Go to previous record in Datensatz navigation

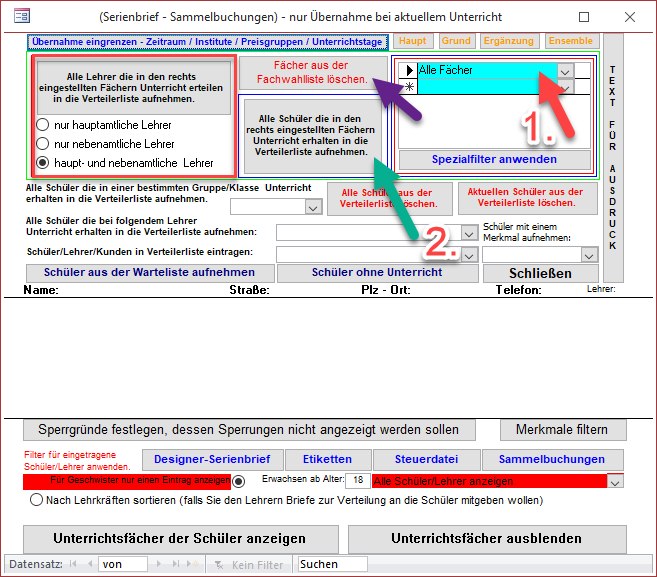(92, 565)
